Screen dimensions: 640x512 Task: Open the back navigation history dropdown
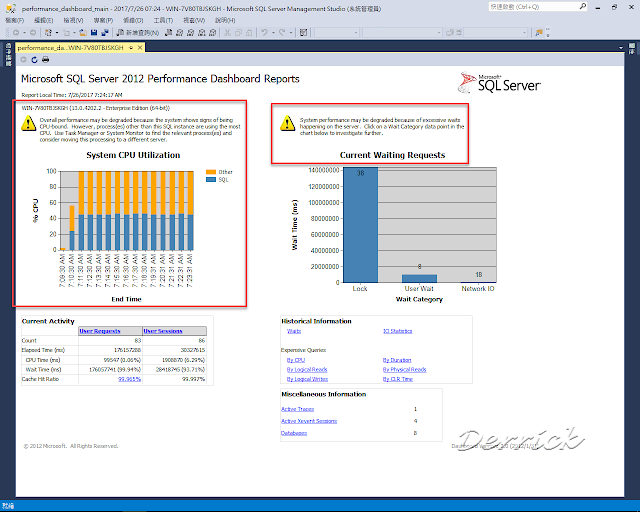(25, 33)
